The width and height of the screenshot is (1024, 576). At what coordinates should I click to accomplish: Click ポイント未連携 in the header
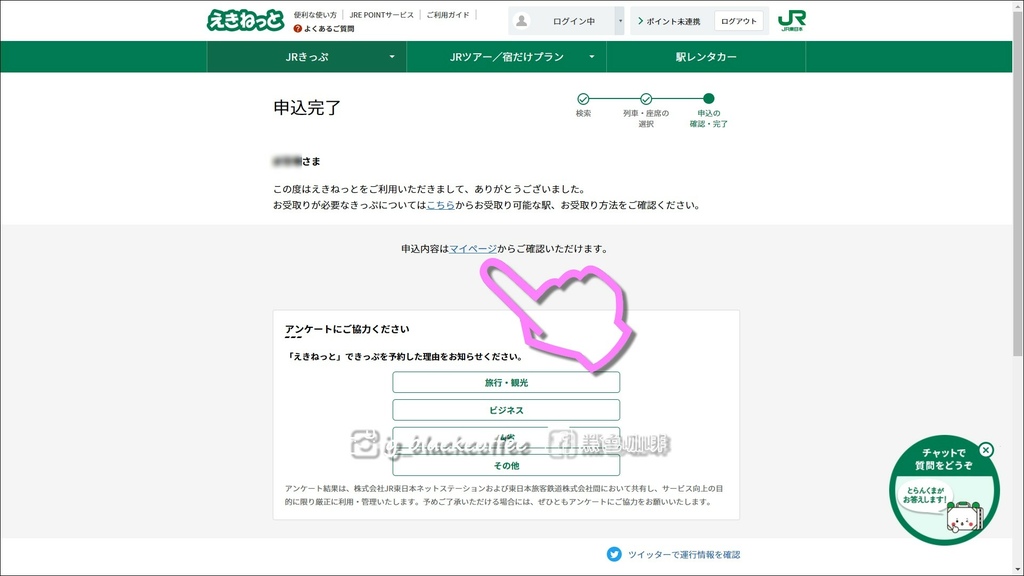tap(671, 19)
